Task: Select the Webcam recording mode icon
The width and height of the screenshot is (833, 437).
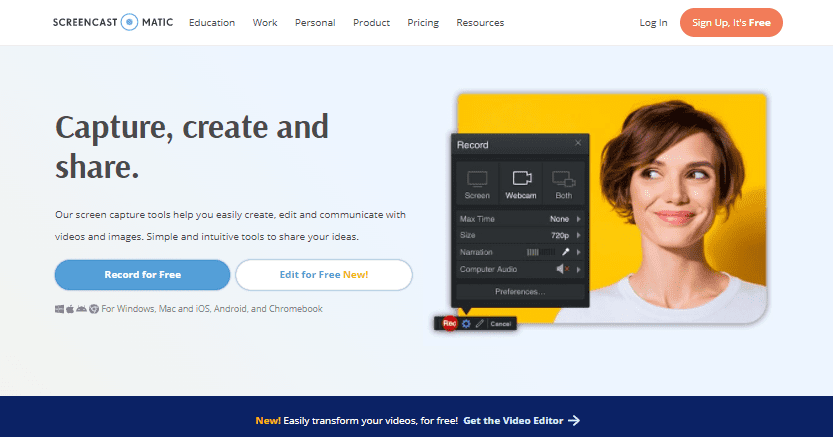Action: pos(521,178)
